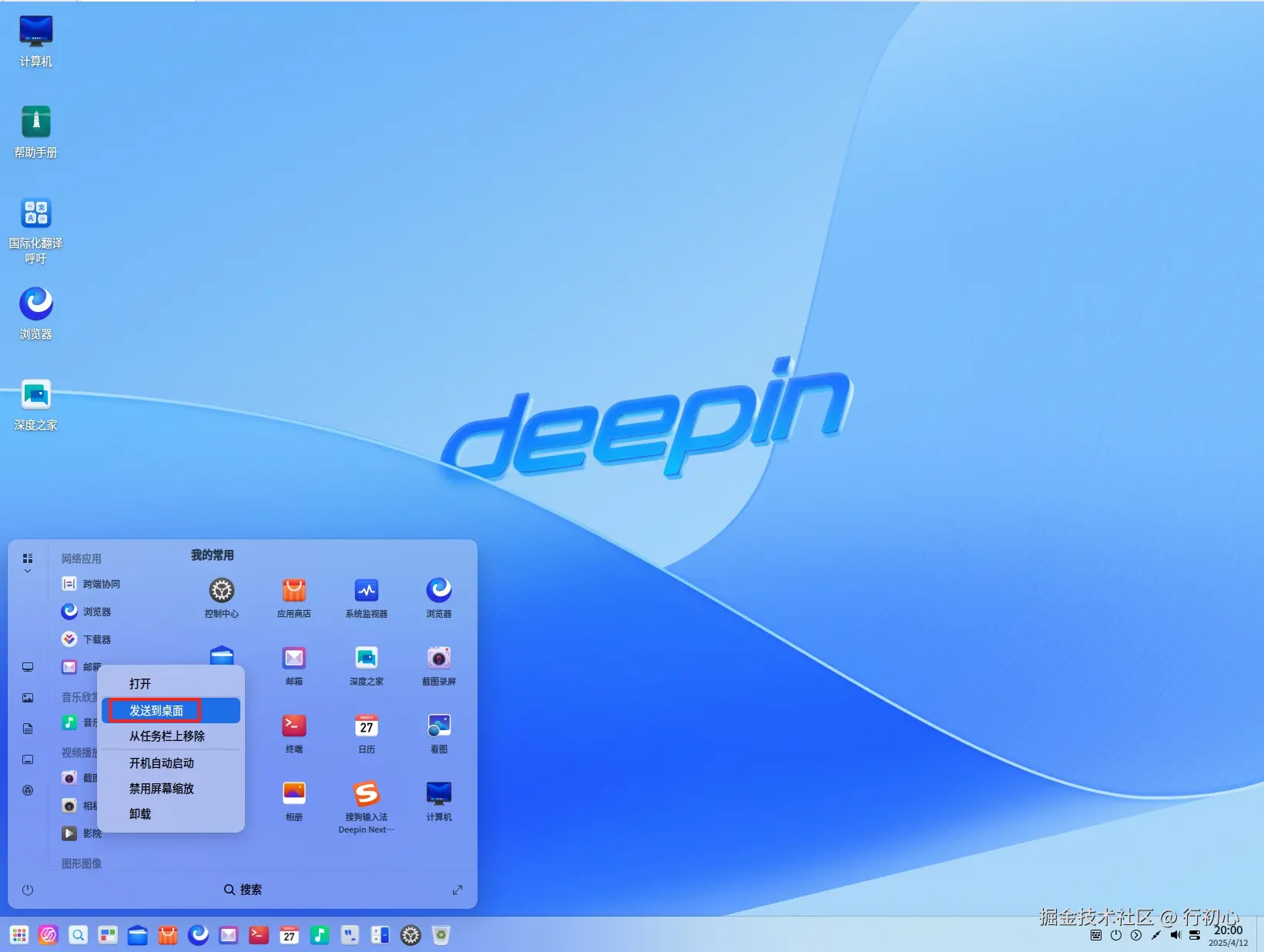Choose 发送到桌面 in the context menu
1264x952 pixels.
[x=171, y=710]
